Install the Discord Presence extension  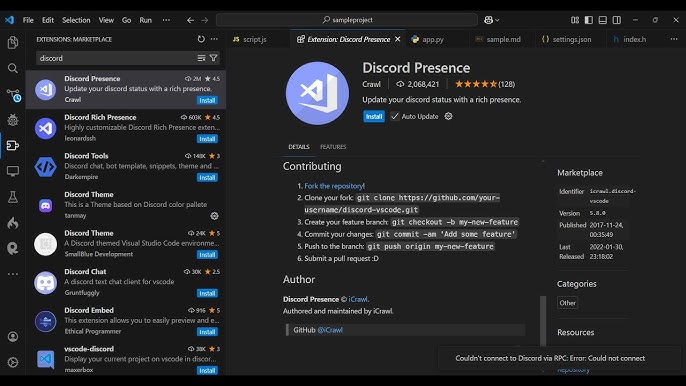374,116
